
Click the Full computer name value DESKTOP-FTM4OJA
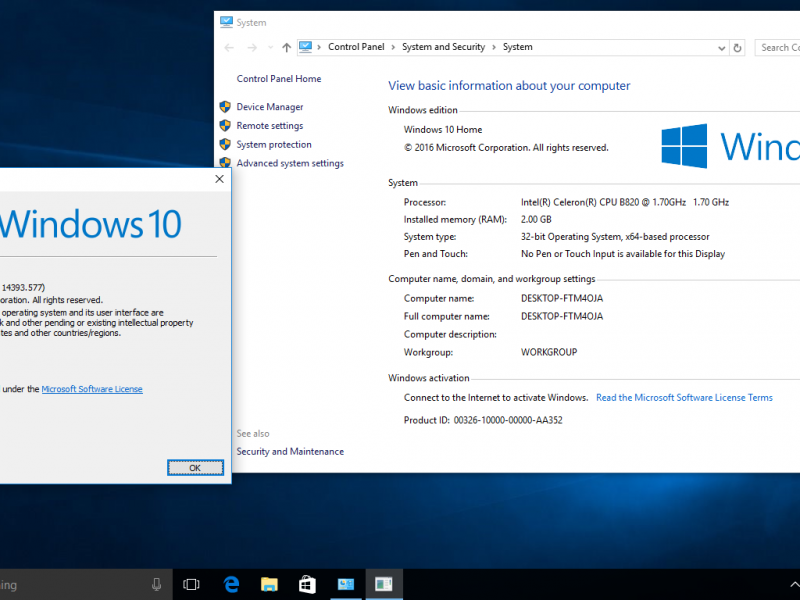click(562, 316)
